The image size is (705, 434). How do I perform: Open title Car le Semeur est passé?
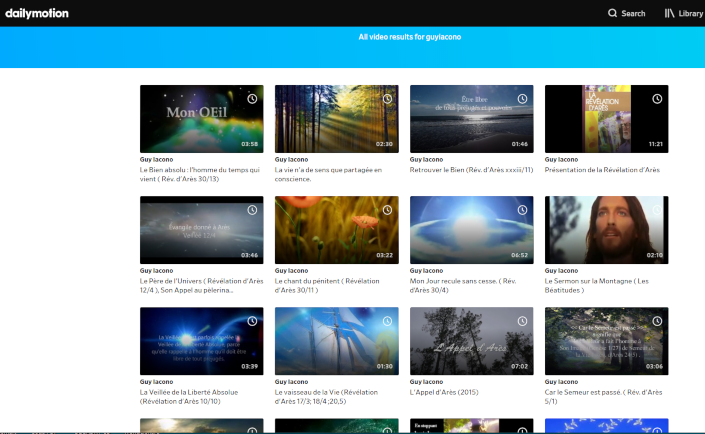point(603,396)
